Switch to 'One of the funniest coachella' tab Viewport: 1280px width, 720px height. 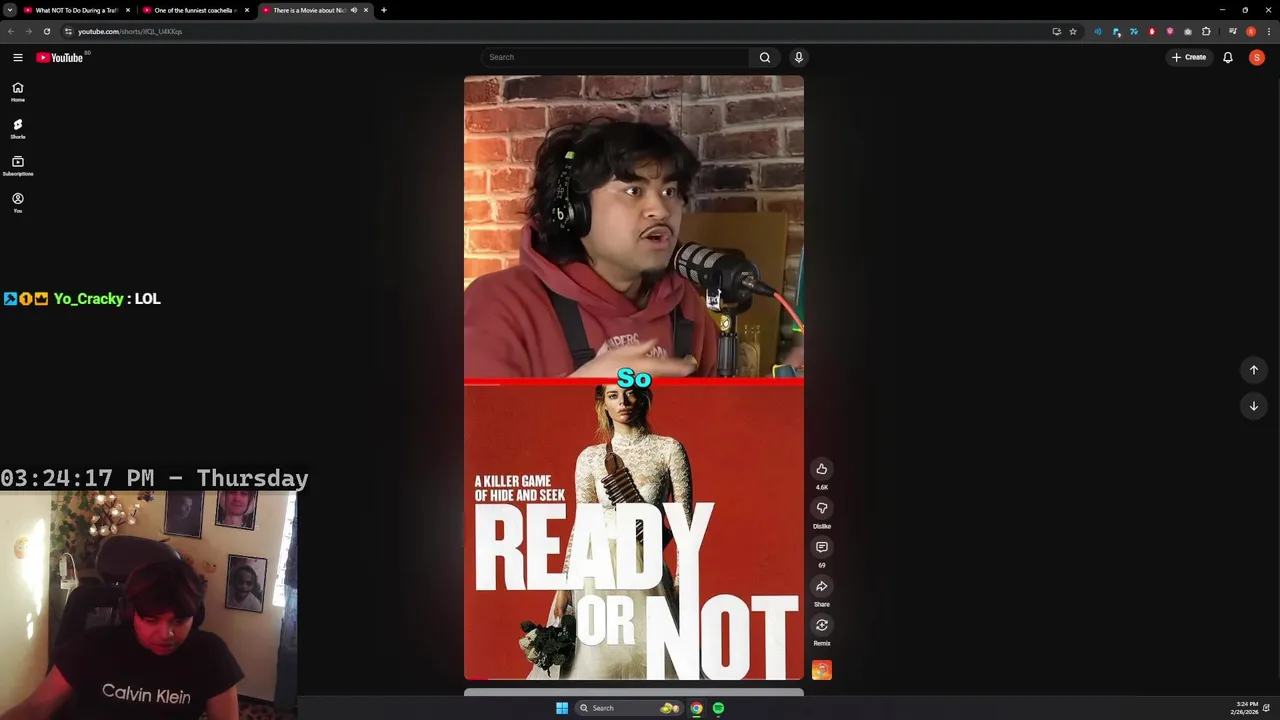[x=195, y=10]
